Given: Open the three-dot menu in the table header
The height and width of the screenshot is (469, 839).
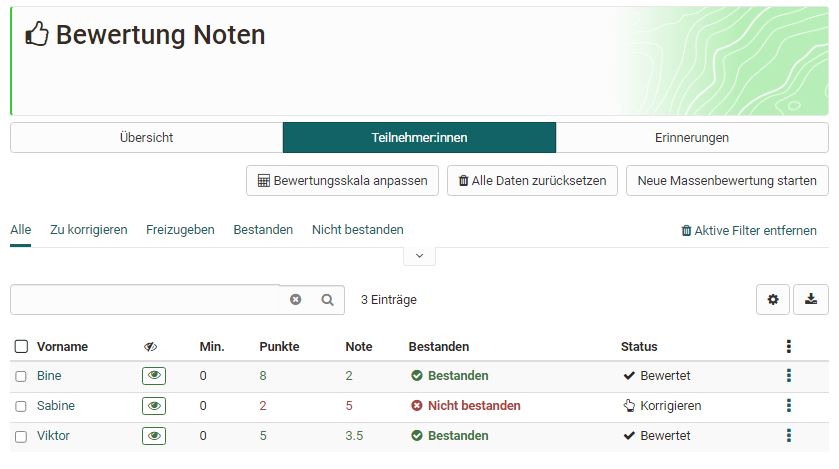Looking at the screenshot, I should tap(789, 347).
